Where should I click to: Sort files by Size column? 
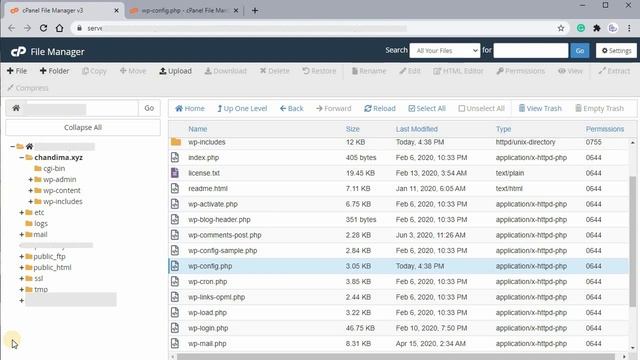pyautogui.click(x=353, y=129)
